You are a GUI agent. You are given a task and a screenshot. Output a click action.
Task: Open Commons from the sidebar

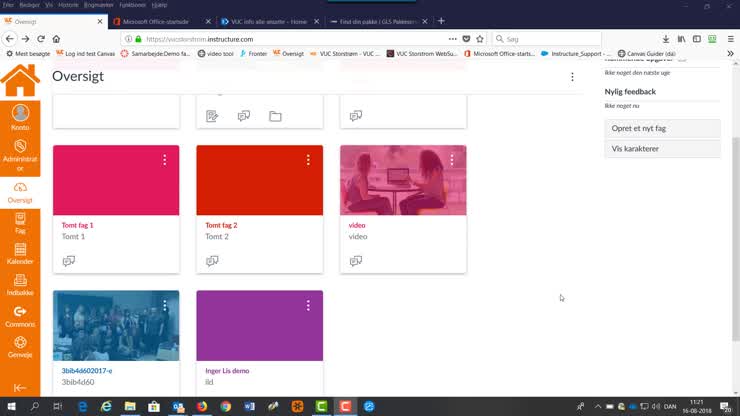20,316
